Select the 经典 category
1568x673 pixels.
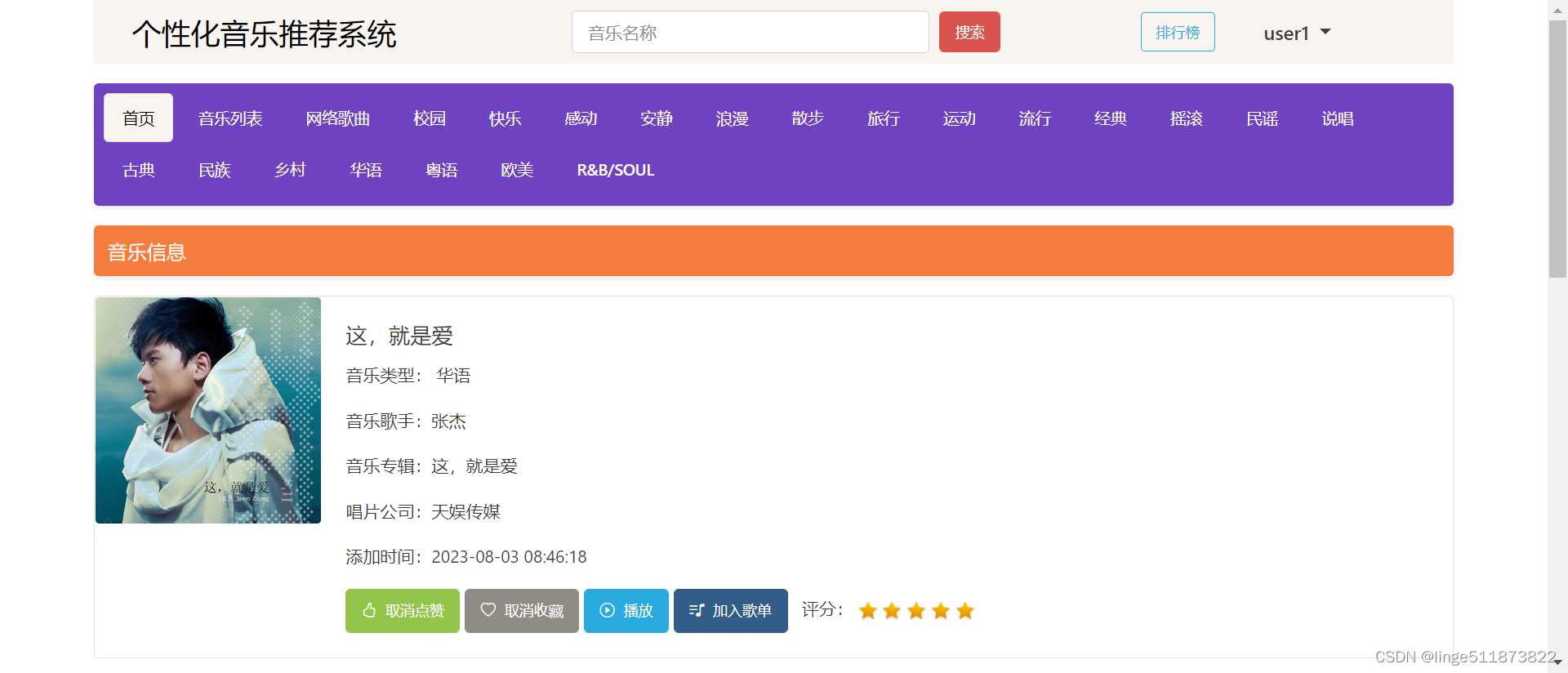[x=1111, y=118]
